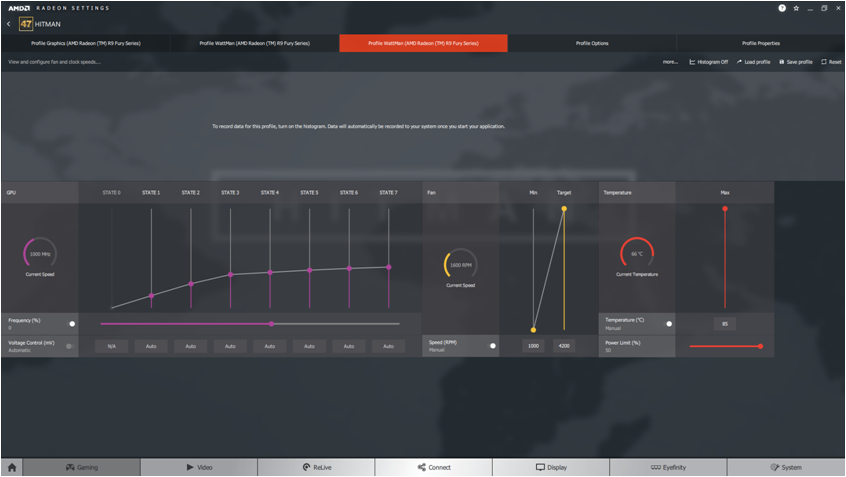Image resolution: width=846 pixels, height=477 pixels.
Task: Open the Connect section
Action: click(434, 467)
